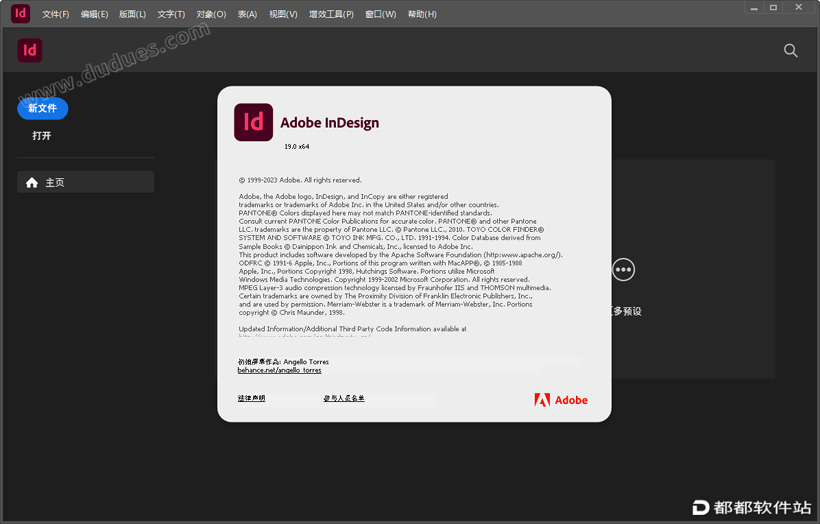Open the search magnifier icon
Viewport: 820px width, 524px height.
(790, 50)
